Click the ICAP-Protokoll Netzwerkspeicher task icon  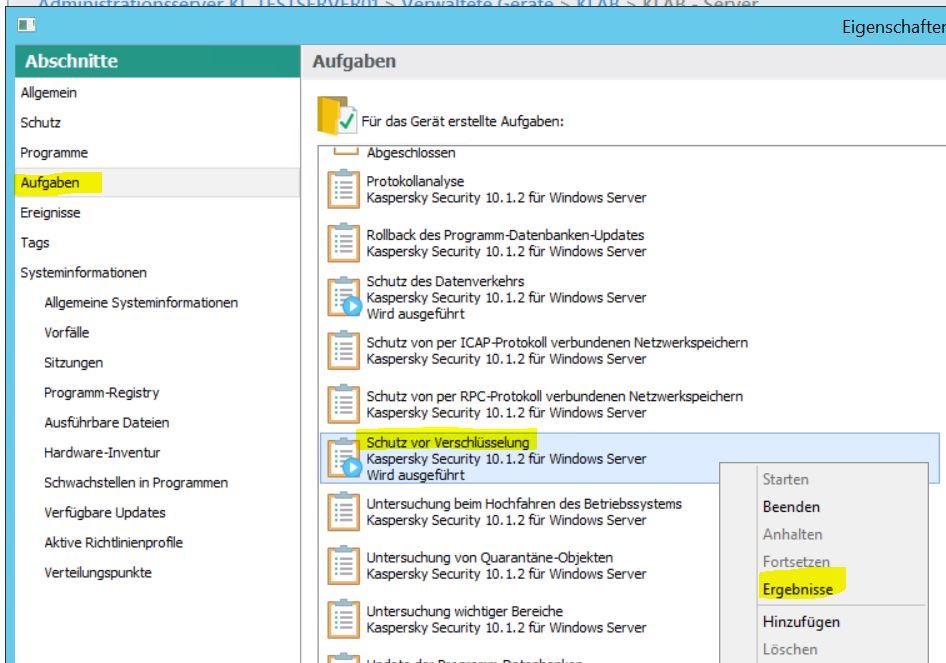pos(343,350)
